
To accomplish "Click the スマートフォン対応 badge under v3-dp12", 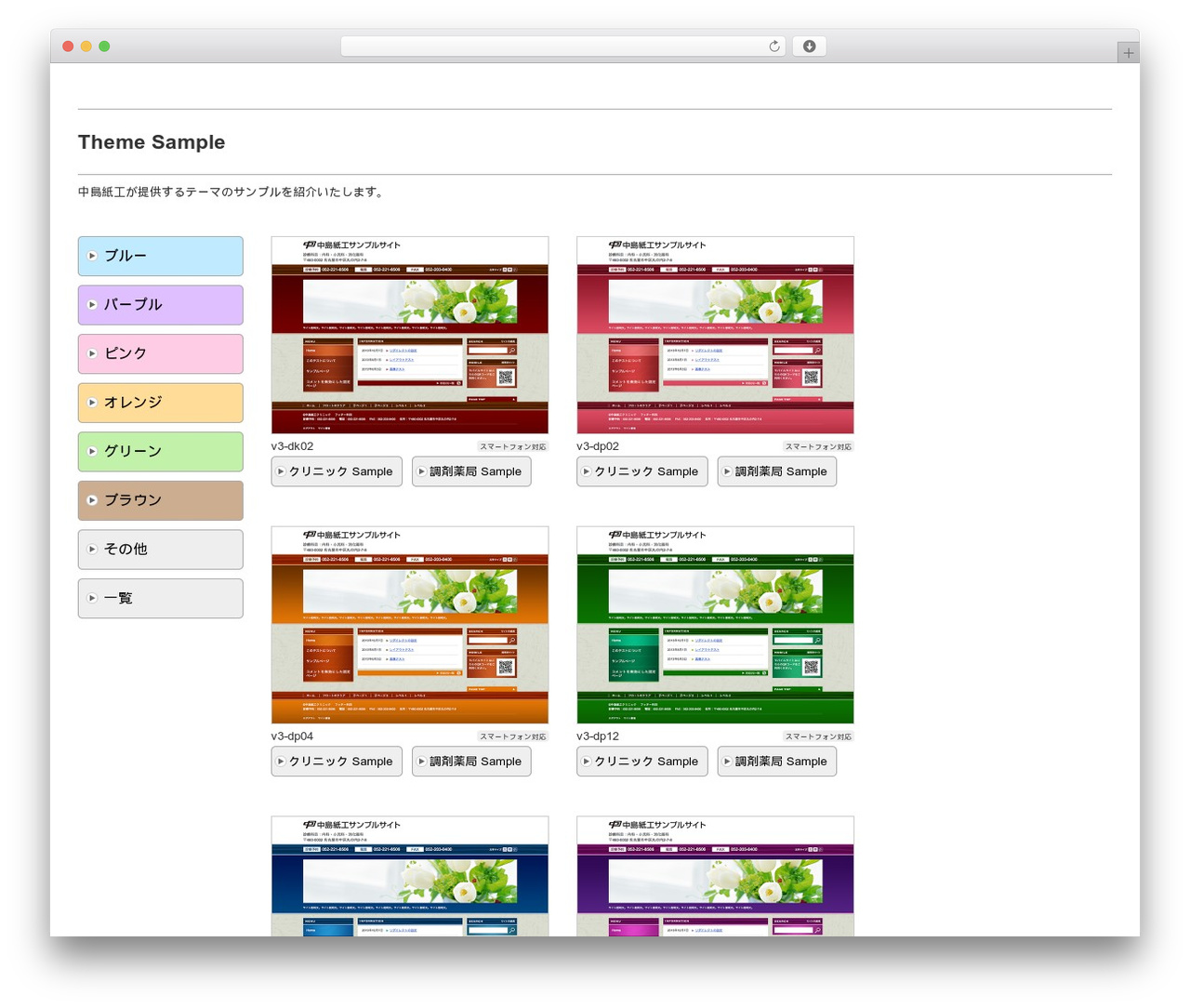I will (818, 737).
